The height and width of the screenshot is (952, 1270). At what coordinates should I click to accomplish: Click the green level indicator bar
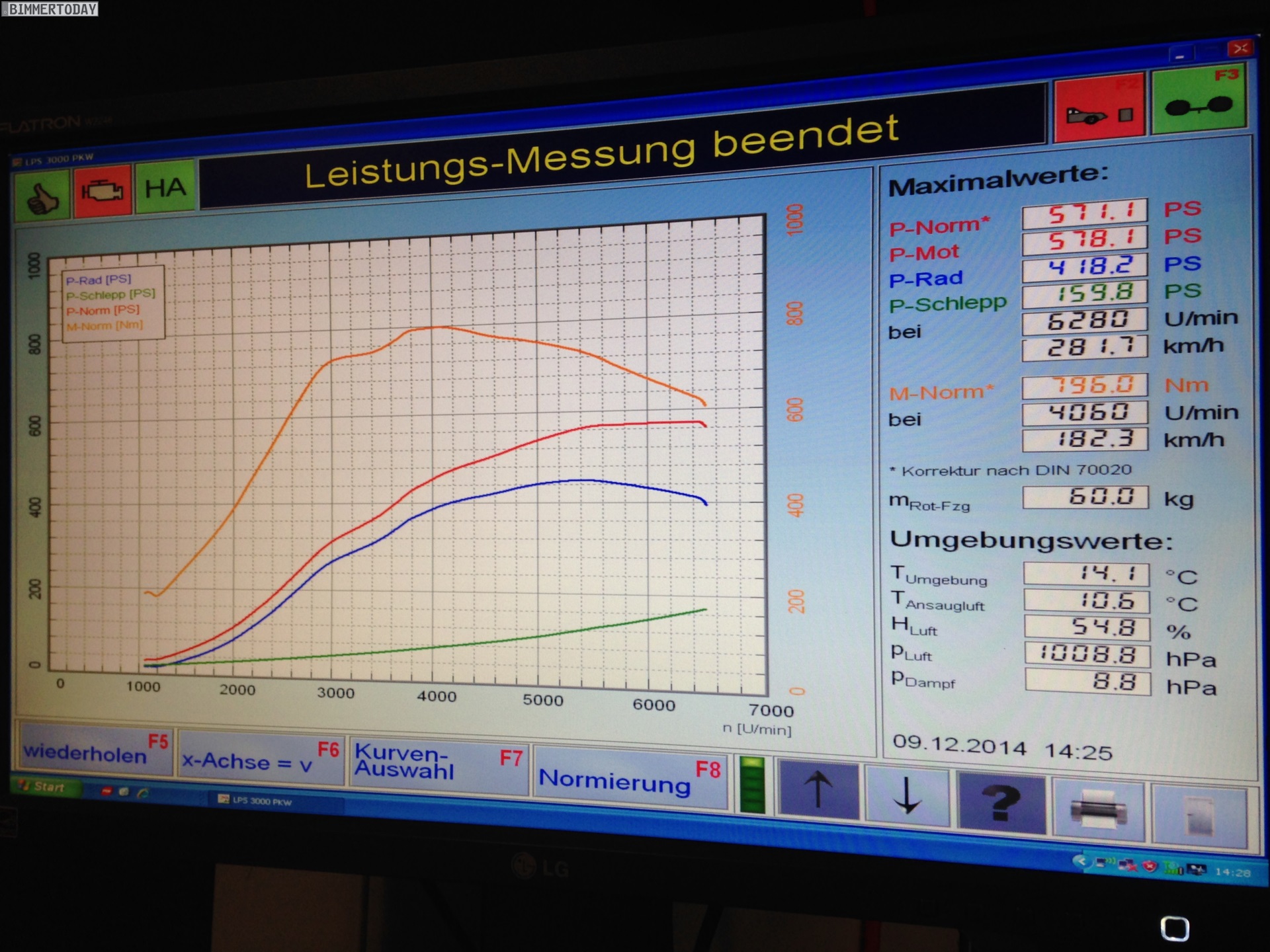752,785
